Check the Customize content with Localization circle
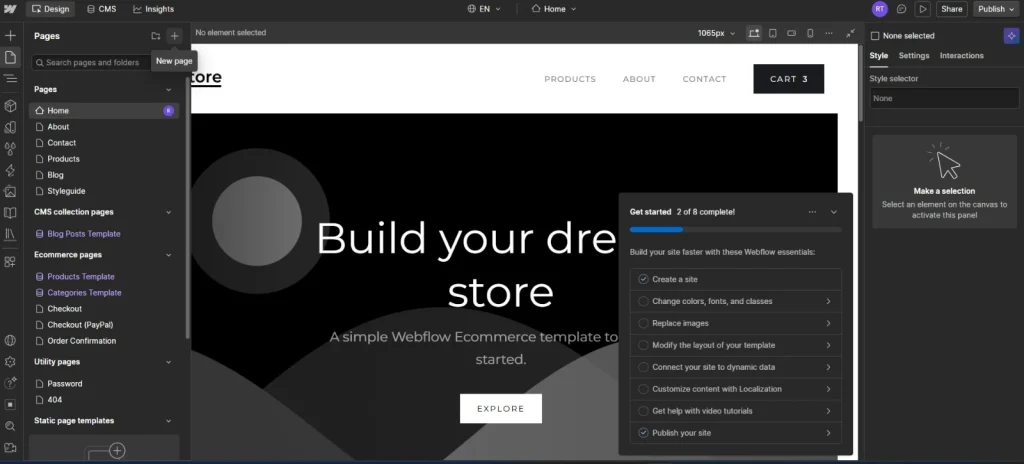The height and width of the screenshot is (464, 1024). click(643, 389)
